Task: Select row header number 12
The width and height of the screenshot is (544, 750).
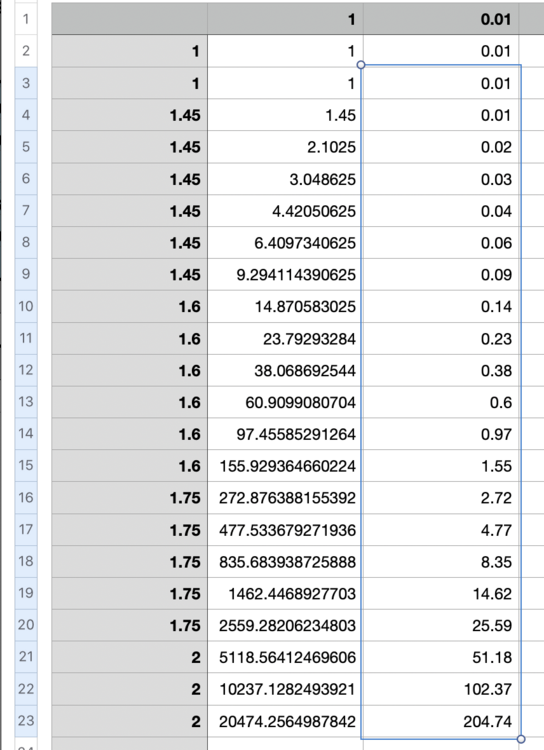Action: (26, 370)
